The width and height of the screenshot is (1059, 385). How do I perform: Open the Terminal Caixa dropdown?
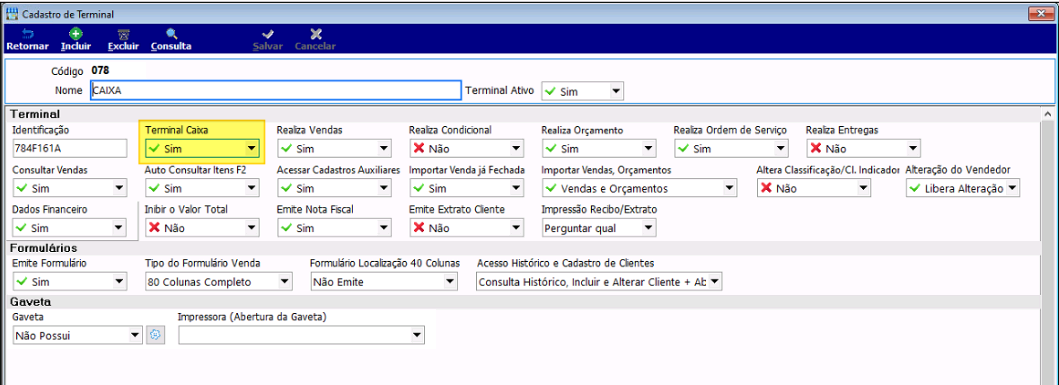pyautogui.click(x=203, y=148)
